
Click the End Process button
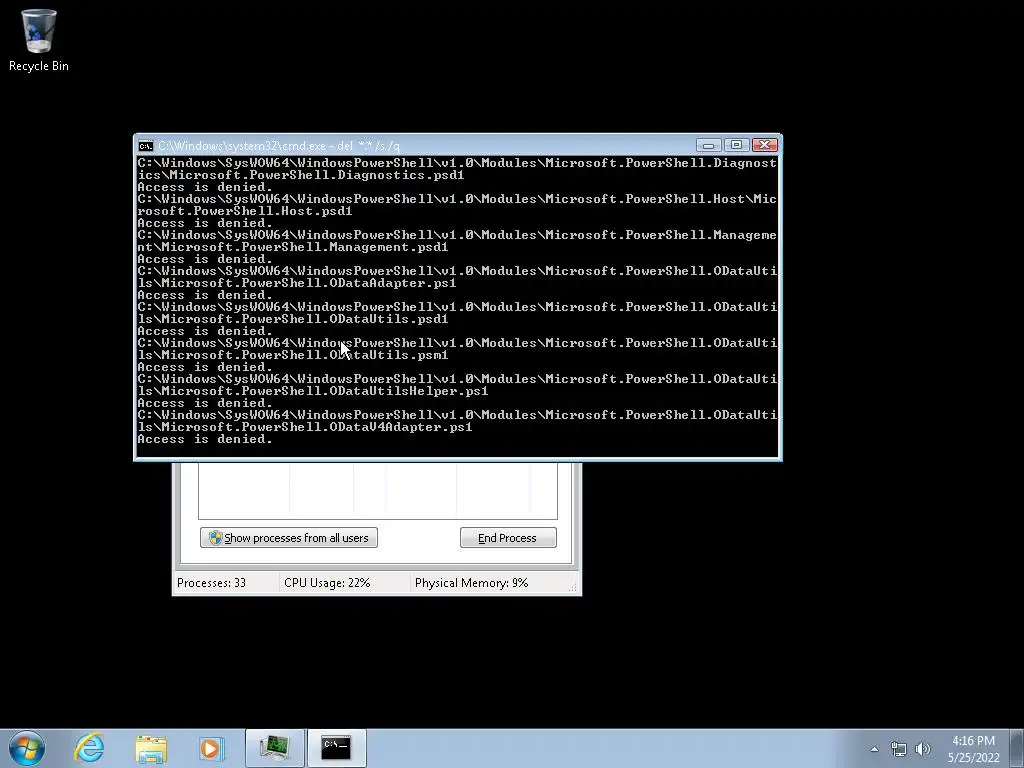point(508,537)
